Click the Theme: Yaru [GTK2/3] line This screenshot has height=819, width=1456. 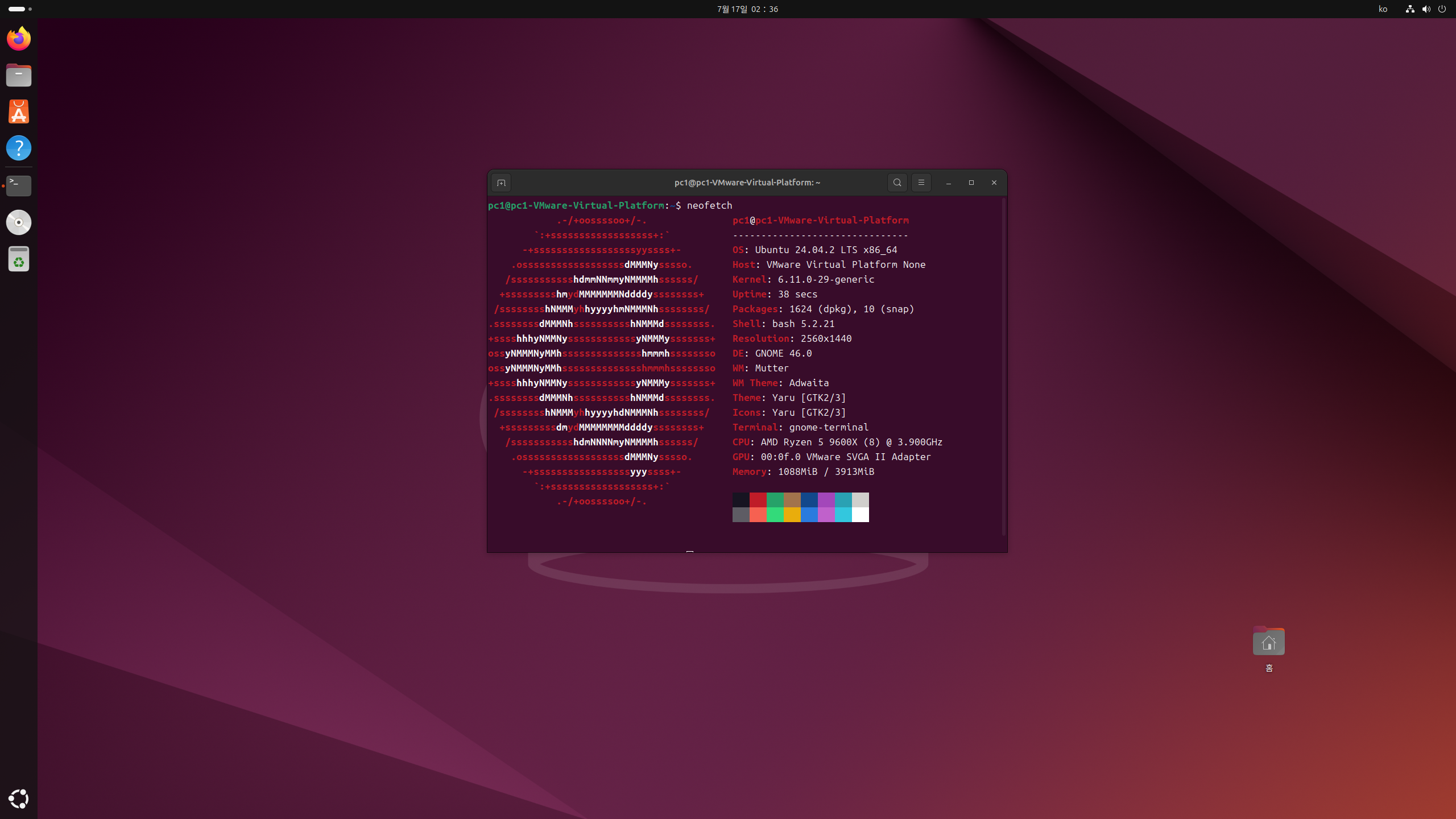[x=789, y=398]
